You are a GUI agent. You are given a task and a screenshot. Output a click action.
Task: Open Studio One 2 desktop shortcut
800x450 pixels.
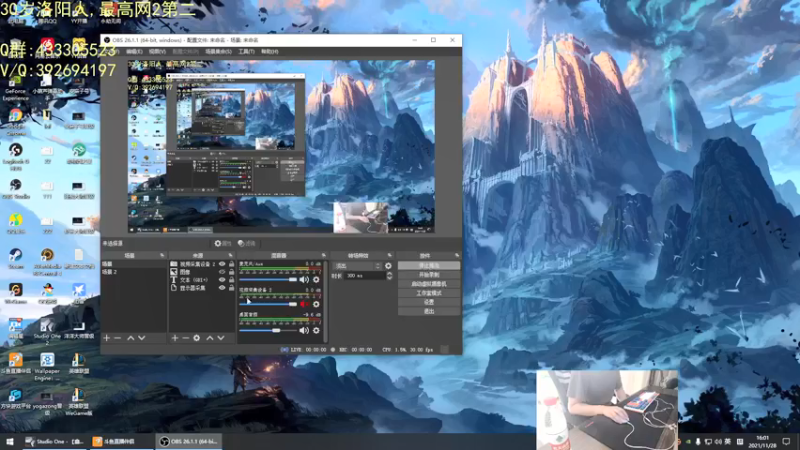coord(47,332)
